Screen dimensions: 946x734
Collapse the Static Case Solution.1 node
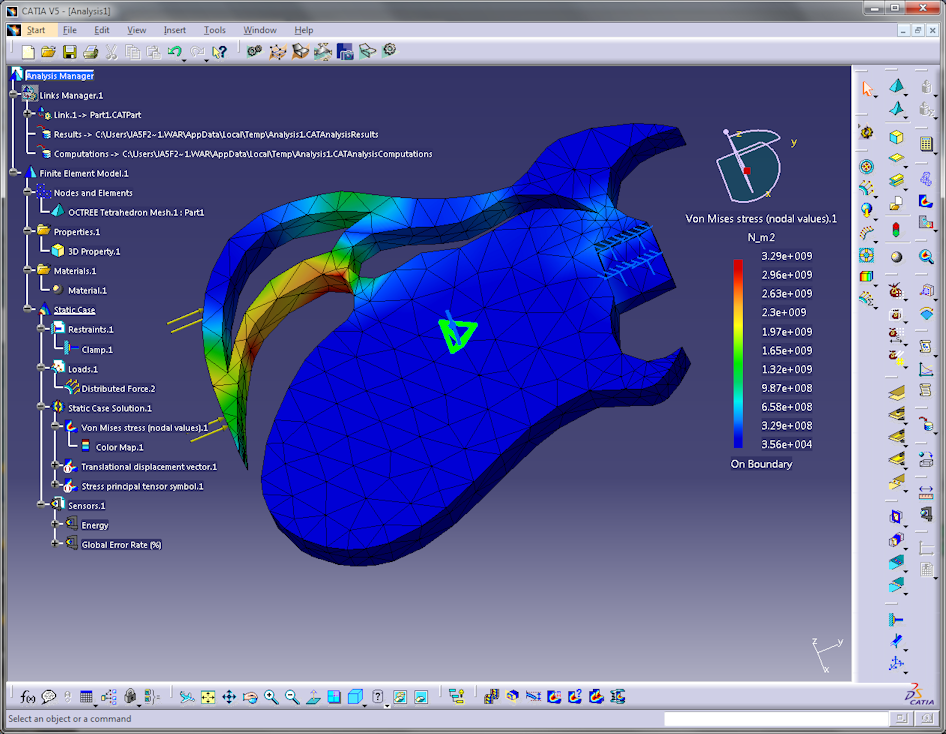(42, 408)
